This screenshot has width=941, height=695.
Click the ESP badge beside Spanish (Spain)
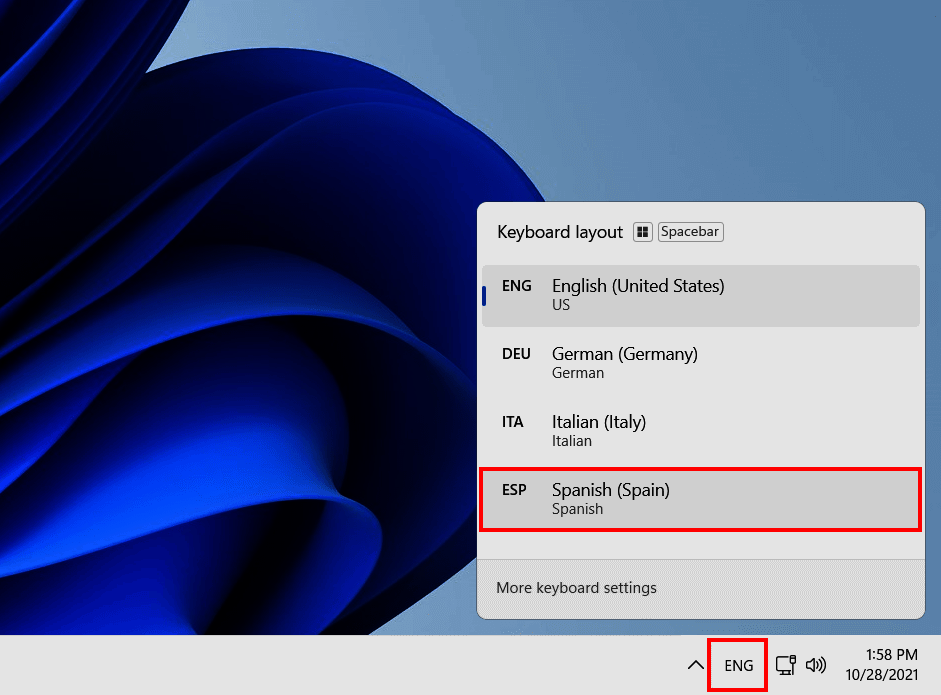click(x=514, y=490)
